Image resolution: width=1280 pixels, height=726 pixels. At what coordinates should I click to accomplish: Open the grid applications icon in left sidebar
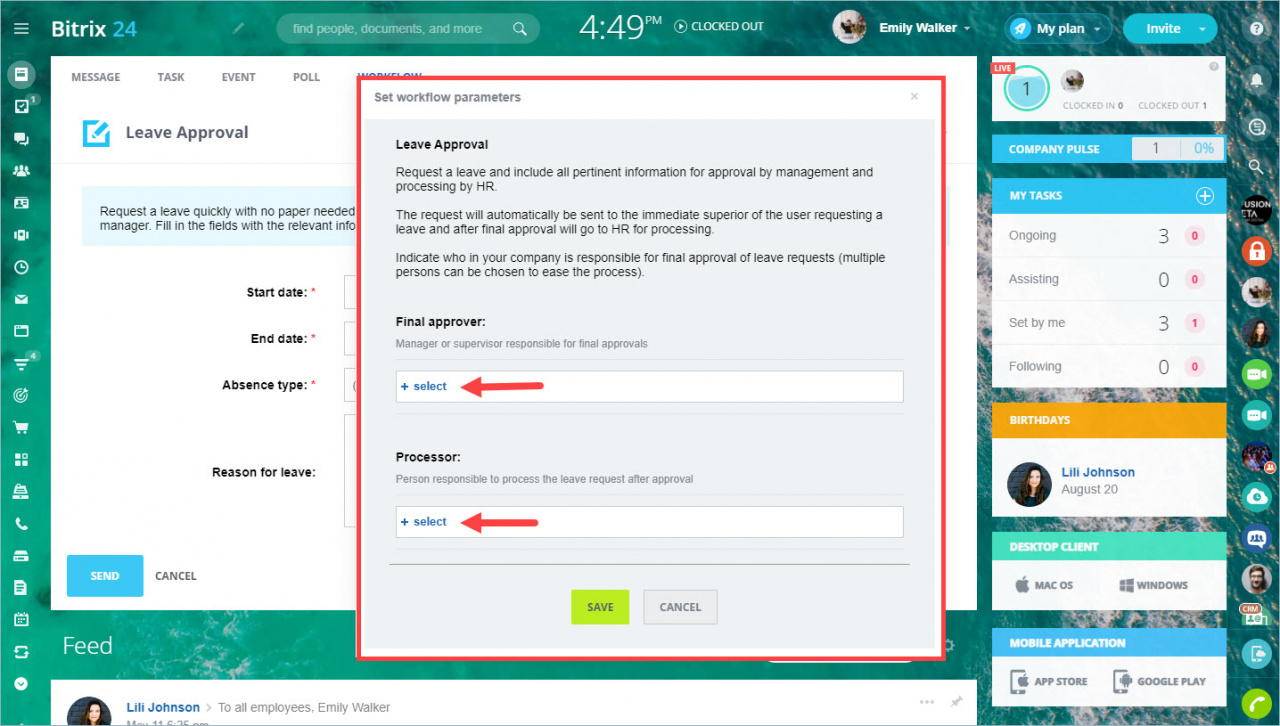click(21, 460)
